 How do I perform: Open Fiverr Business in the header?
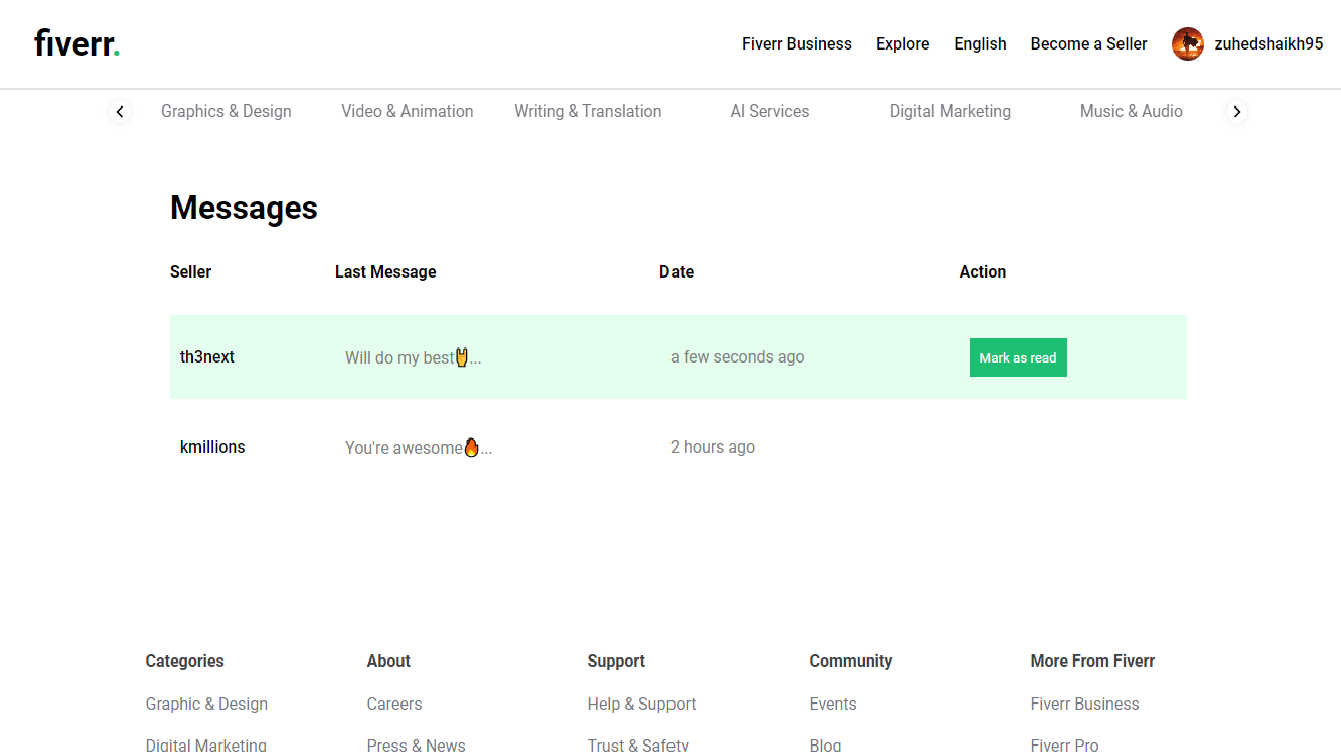(797, 44)
